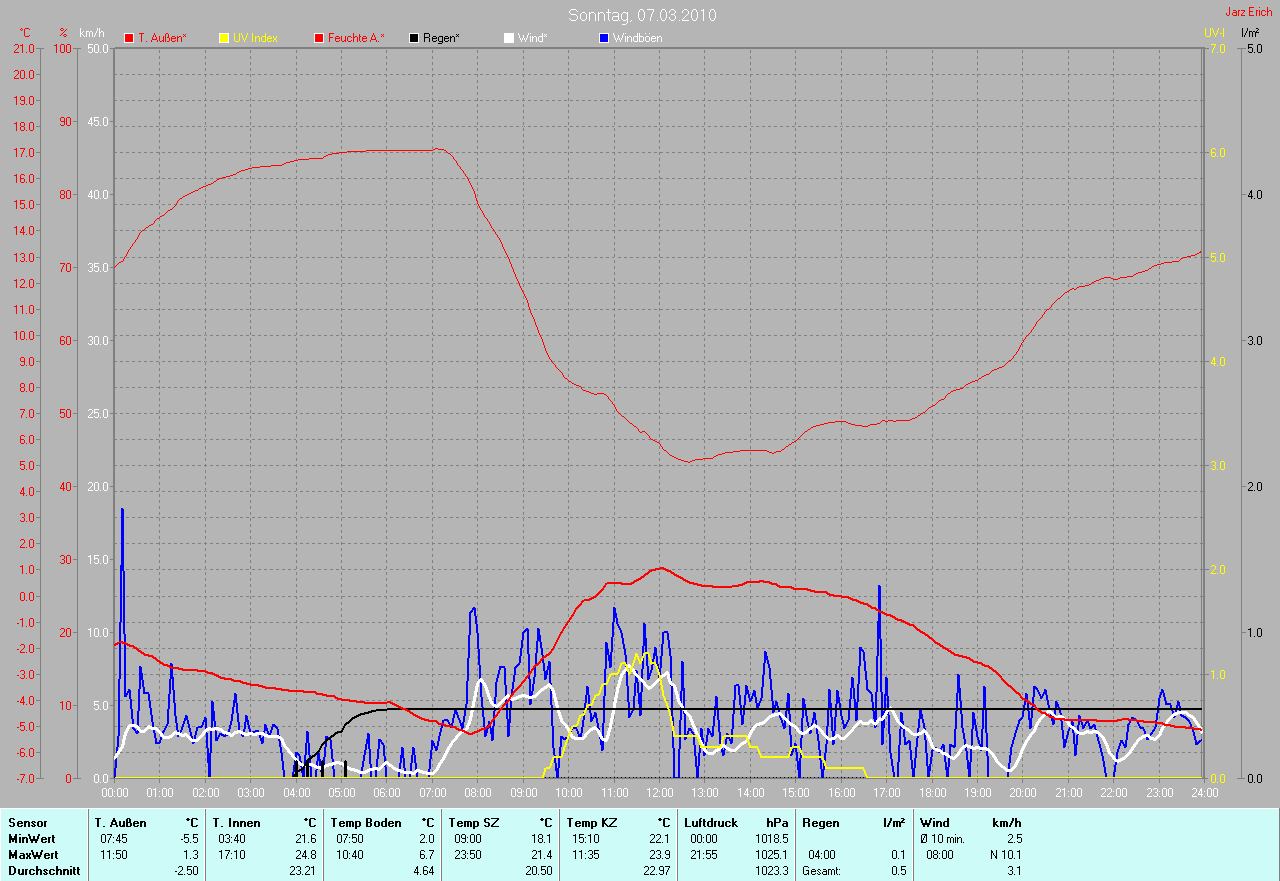The width and height of the screenshot is (1280, 881).
Task: Click the red T. Außen legend swatch
Action: point(129,38)
